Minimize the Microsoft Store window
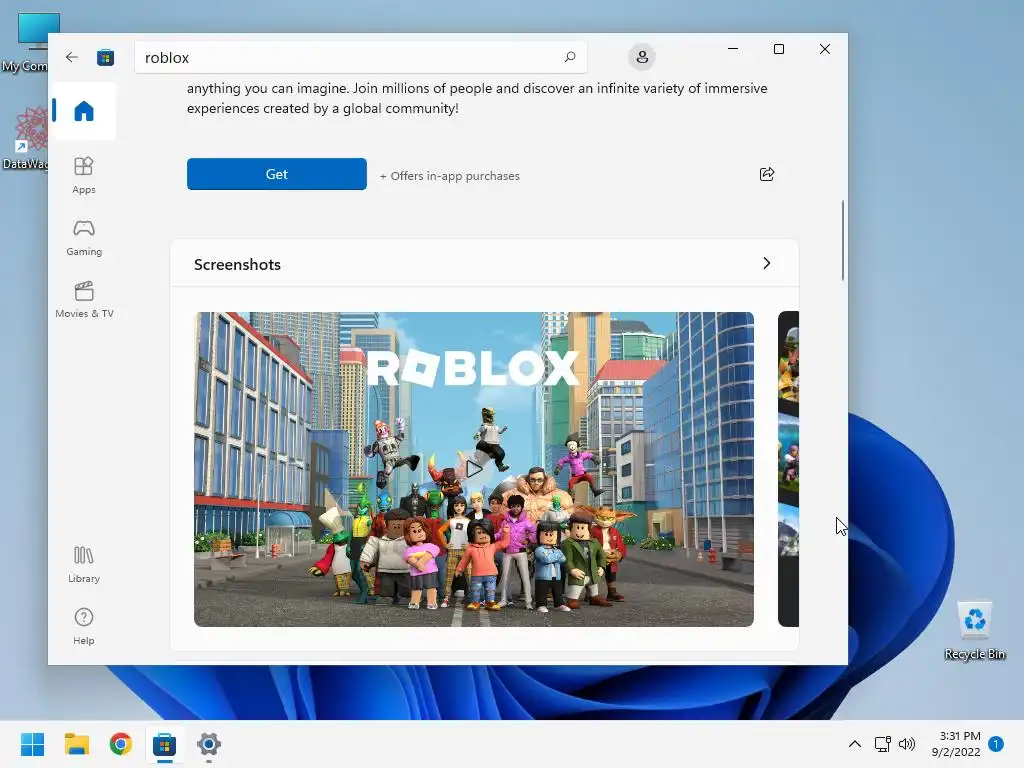This screenshot has width=1024, height=768. (733, 49)
